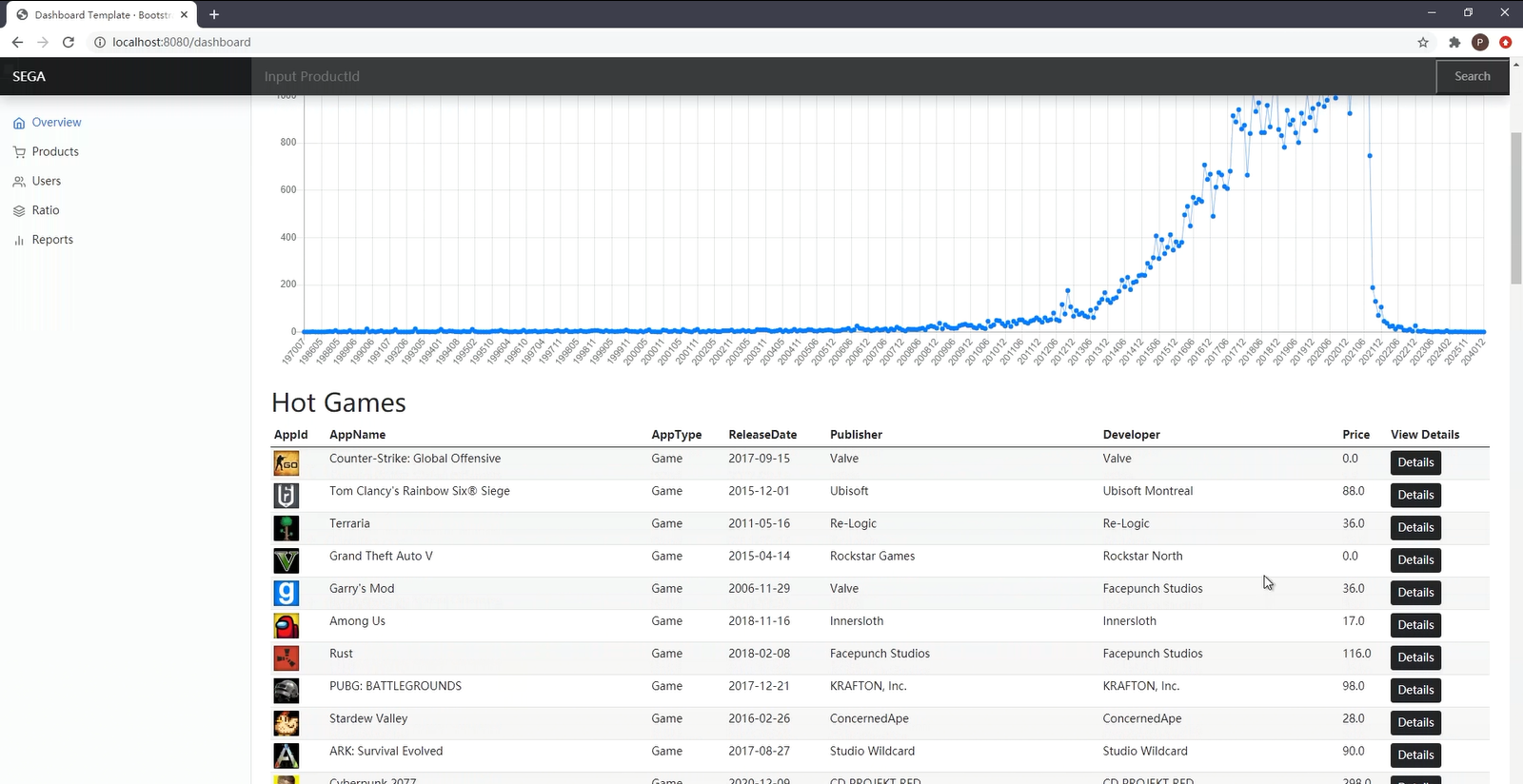Click the Search button

[x=1472, y=76]
